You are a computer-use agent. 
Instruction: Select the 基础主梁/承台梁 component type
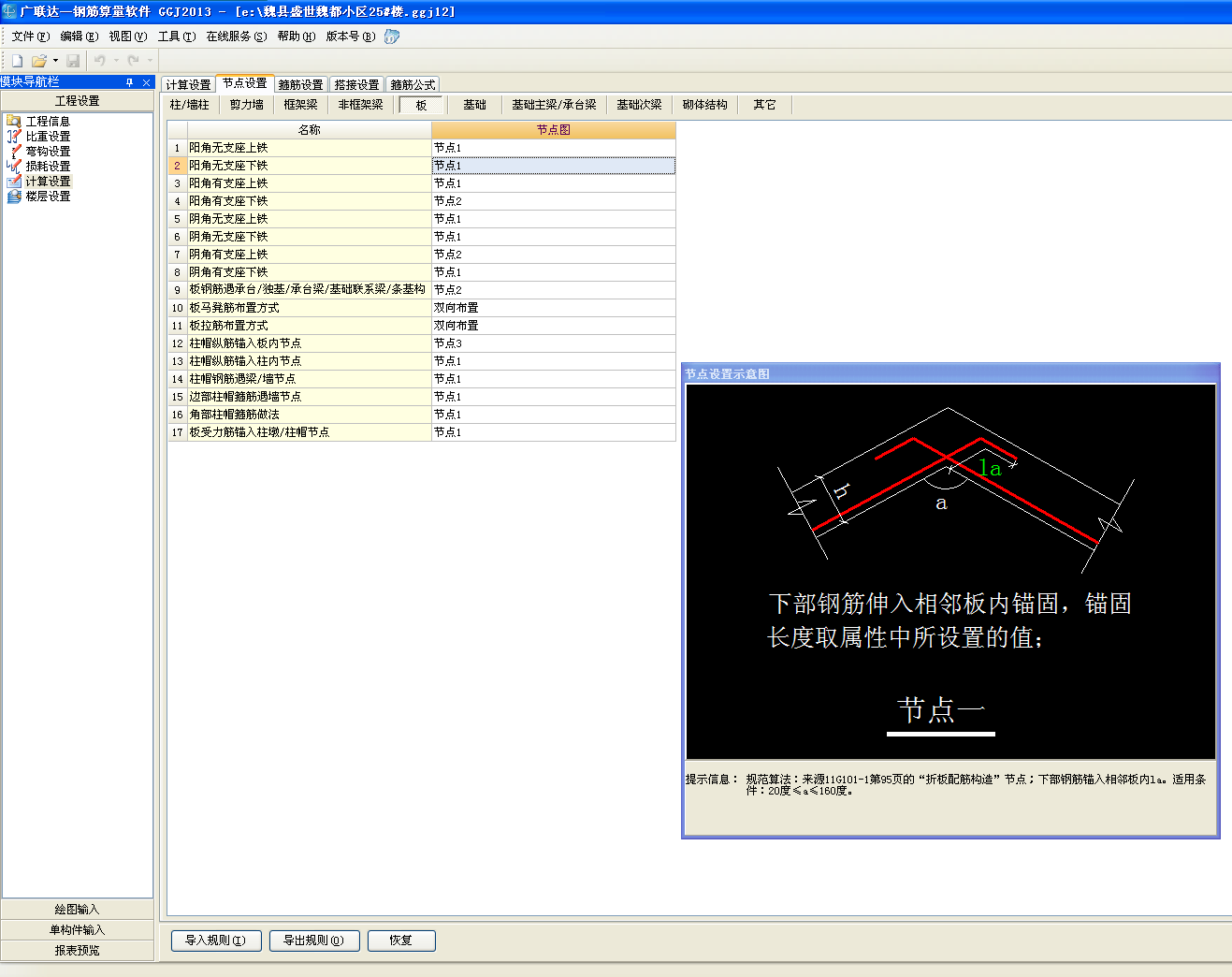pyautogui.click(x=554, y=105)
